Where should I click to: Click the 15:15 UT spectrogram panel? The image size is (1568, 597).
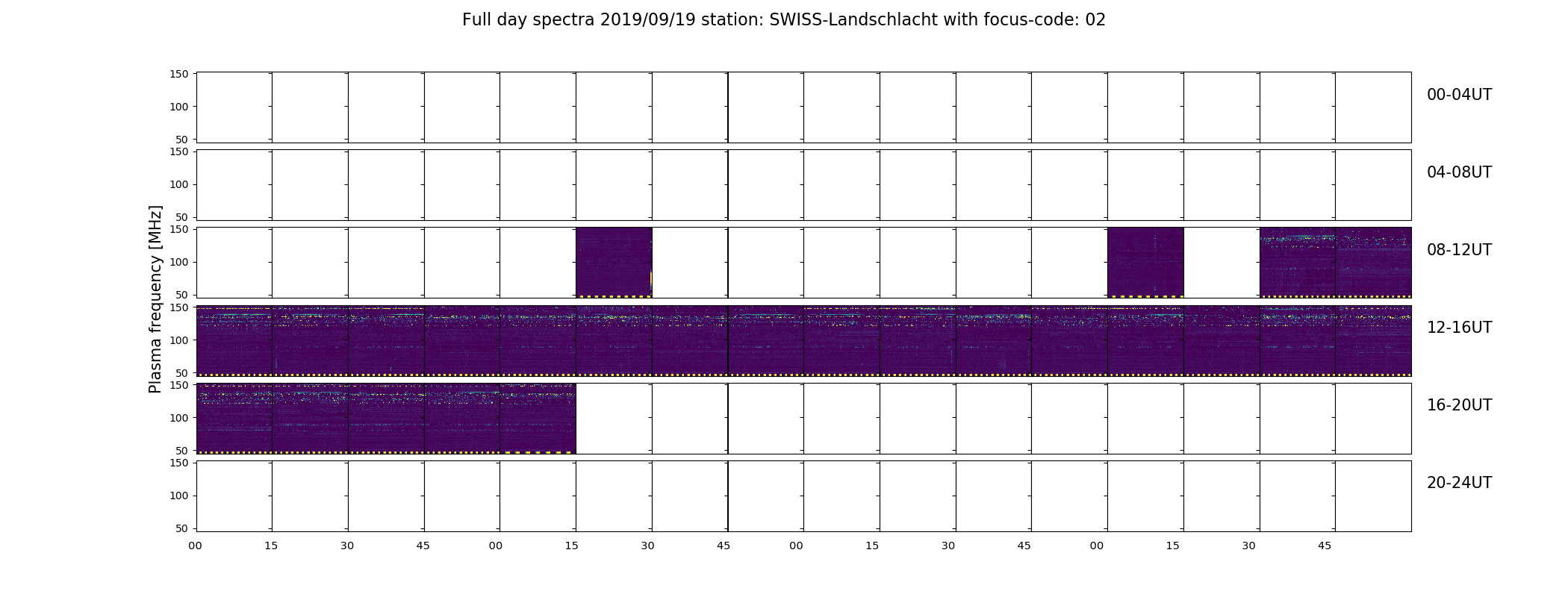pyautogui.click(x=1222, y=340)
